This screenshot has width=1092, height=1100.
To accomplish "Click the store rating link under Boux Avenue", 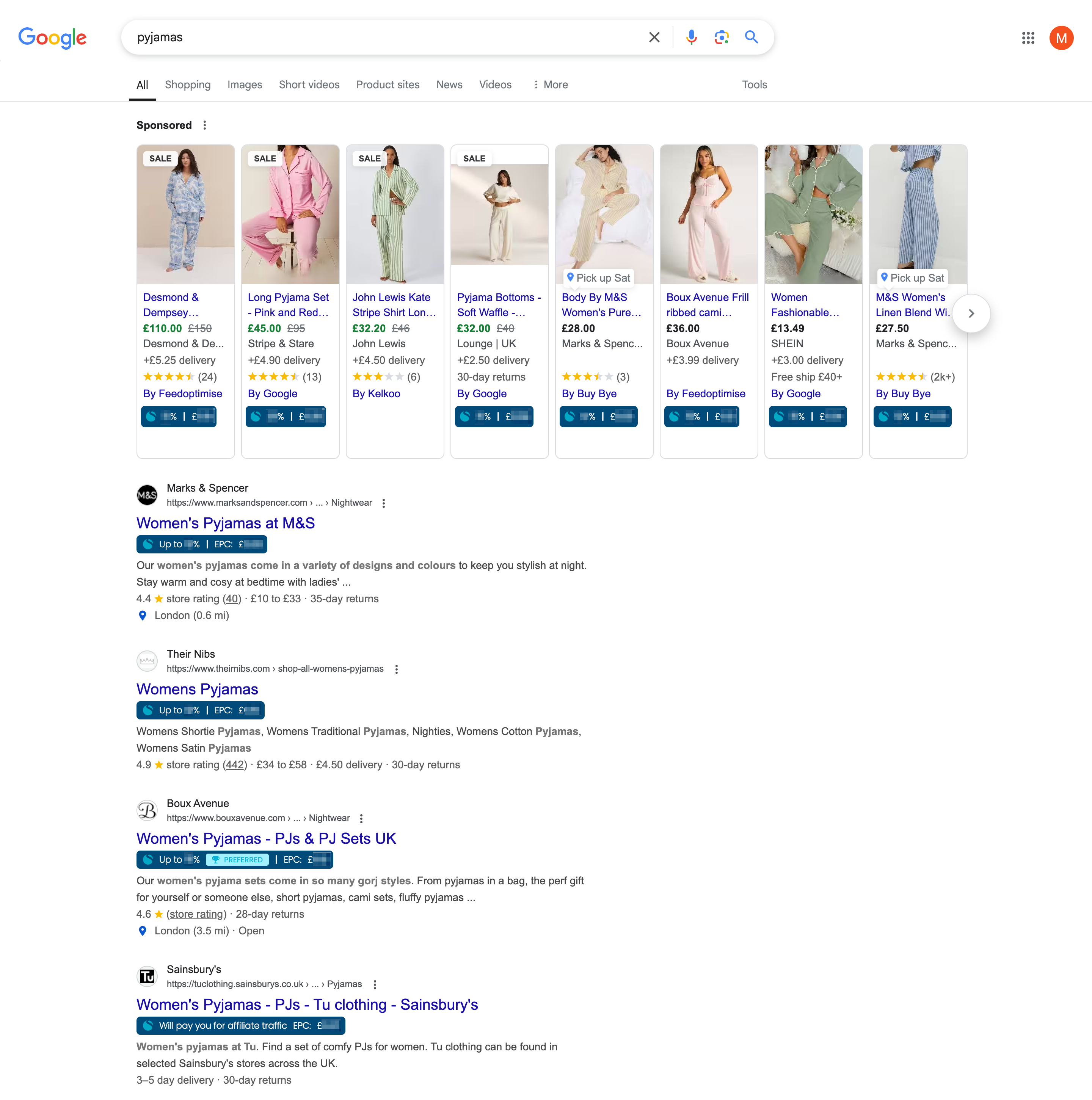I will point(196,914).
